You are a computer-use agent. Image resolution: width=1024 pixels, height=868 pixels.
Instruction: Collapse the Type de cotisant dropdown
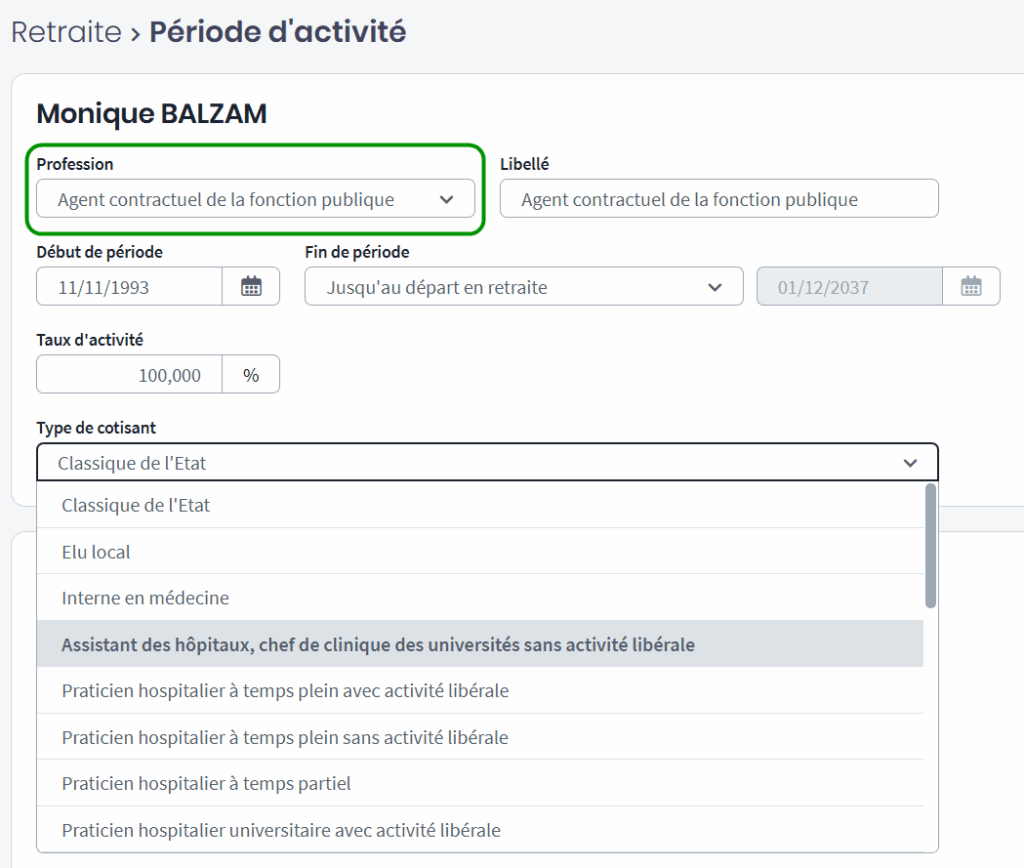tap(909, 463)
